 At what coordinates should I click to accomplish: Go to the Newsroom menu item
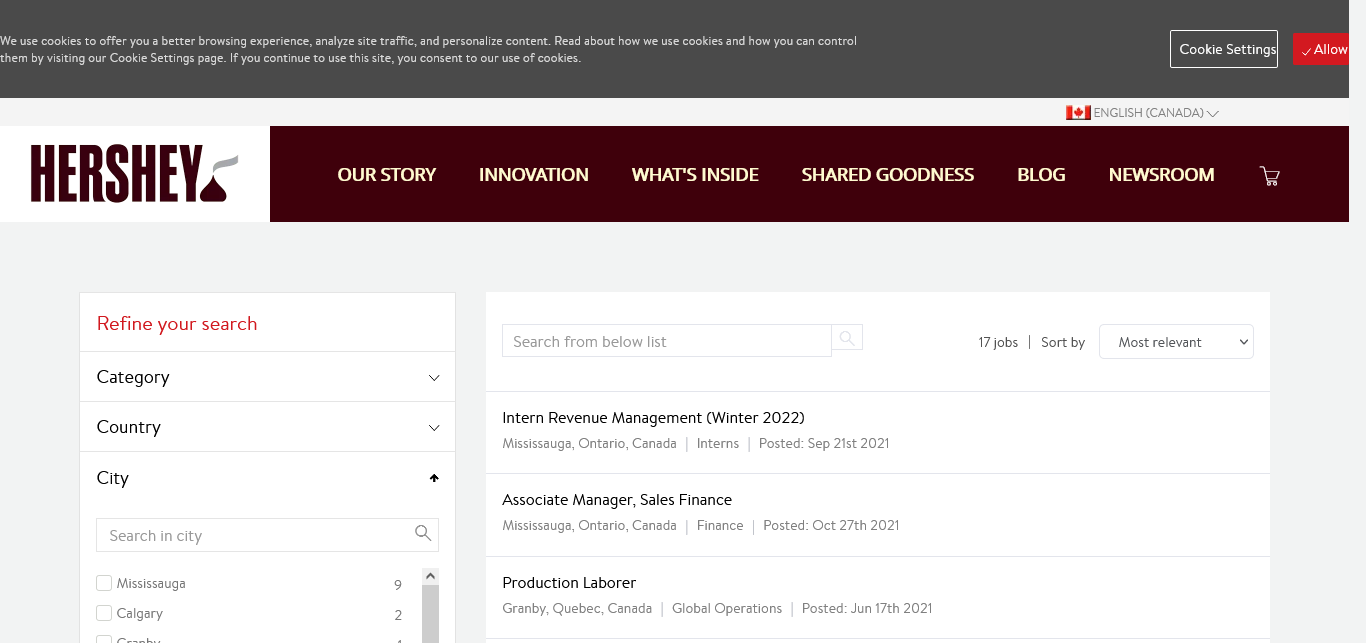tap(1161, 175)
